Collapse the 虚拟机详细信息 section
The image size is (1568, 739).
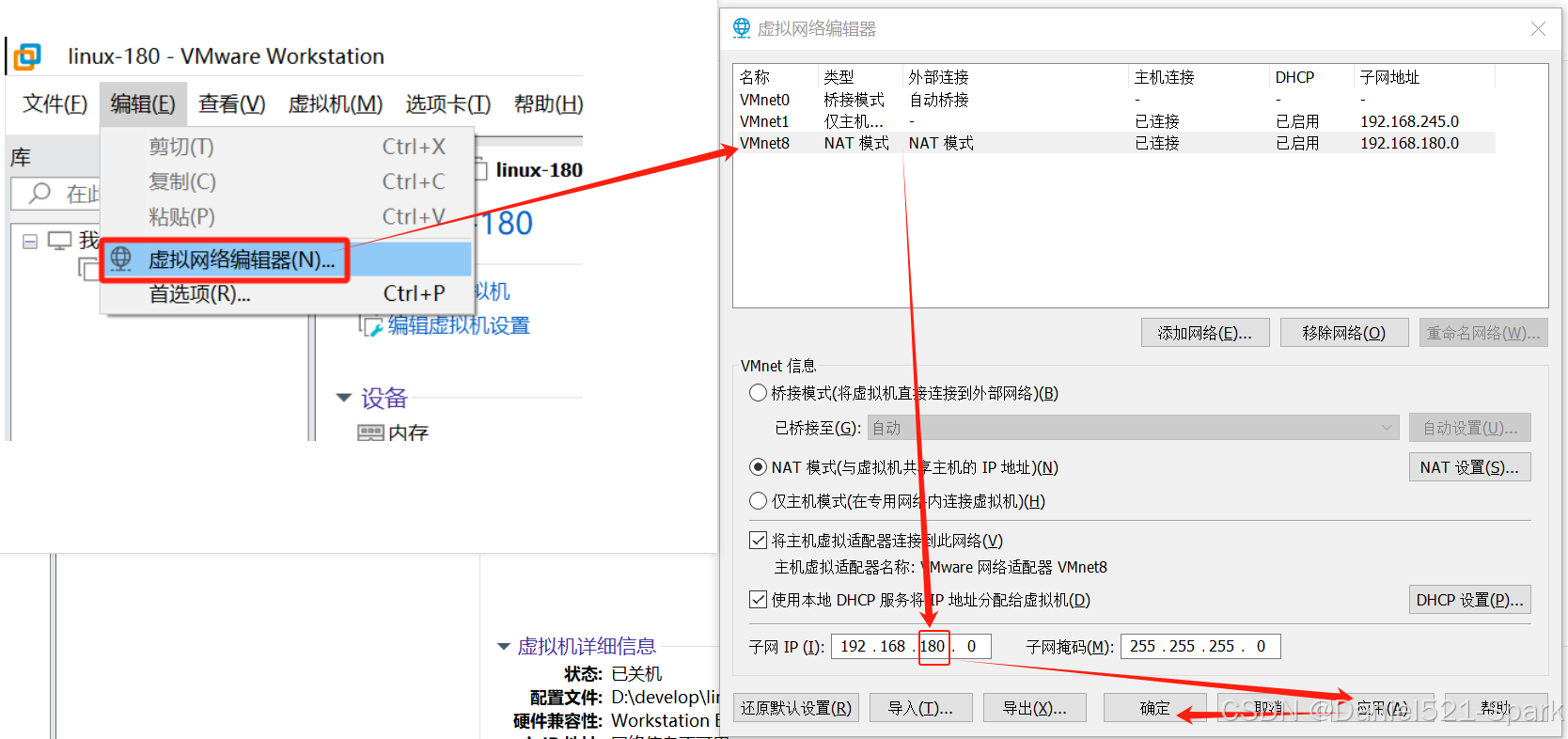[x=504, y=647]
